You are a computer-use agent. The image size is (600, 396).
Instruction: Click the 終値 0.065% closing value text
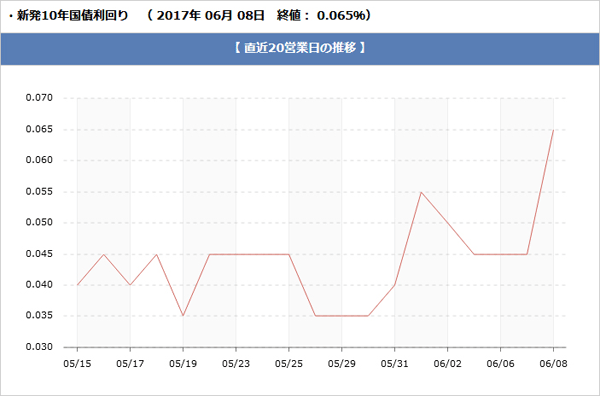coord(324,16)
